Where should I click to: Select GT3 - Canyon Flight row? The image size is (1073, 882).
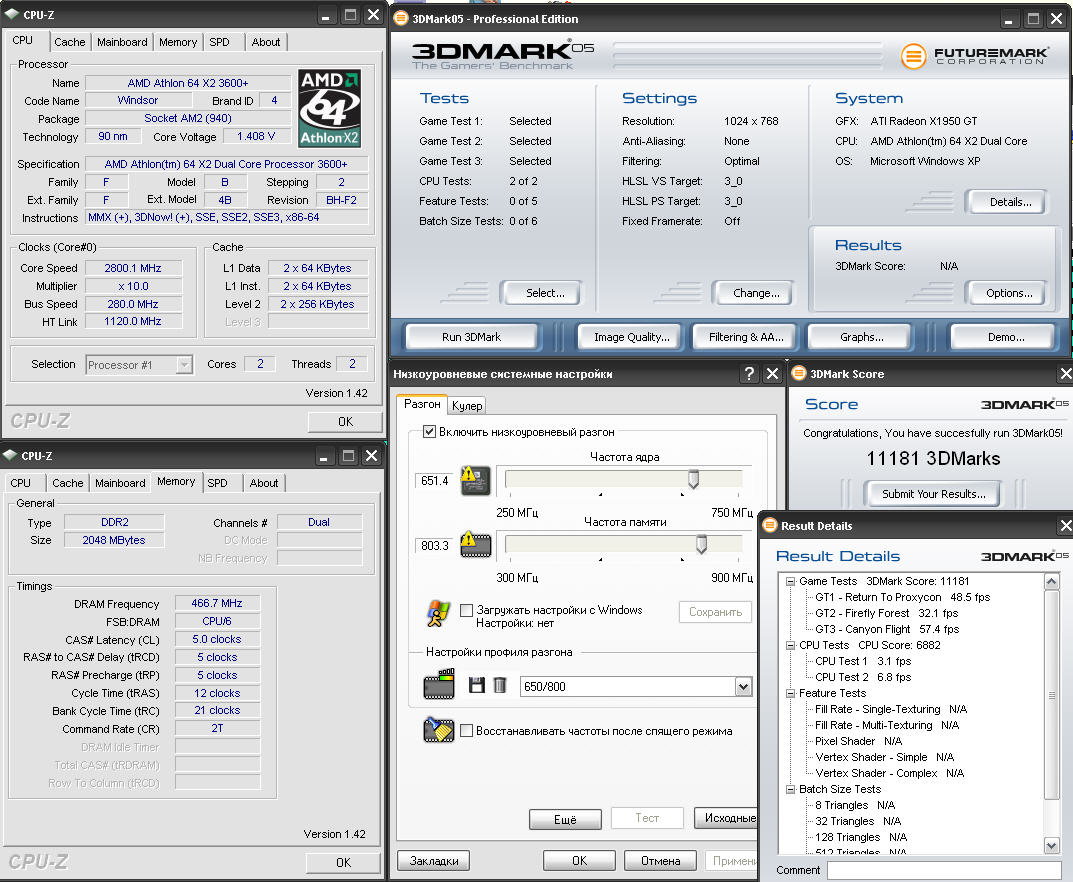887,630
